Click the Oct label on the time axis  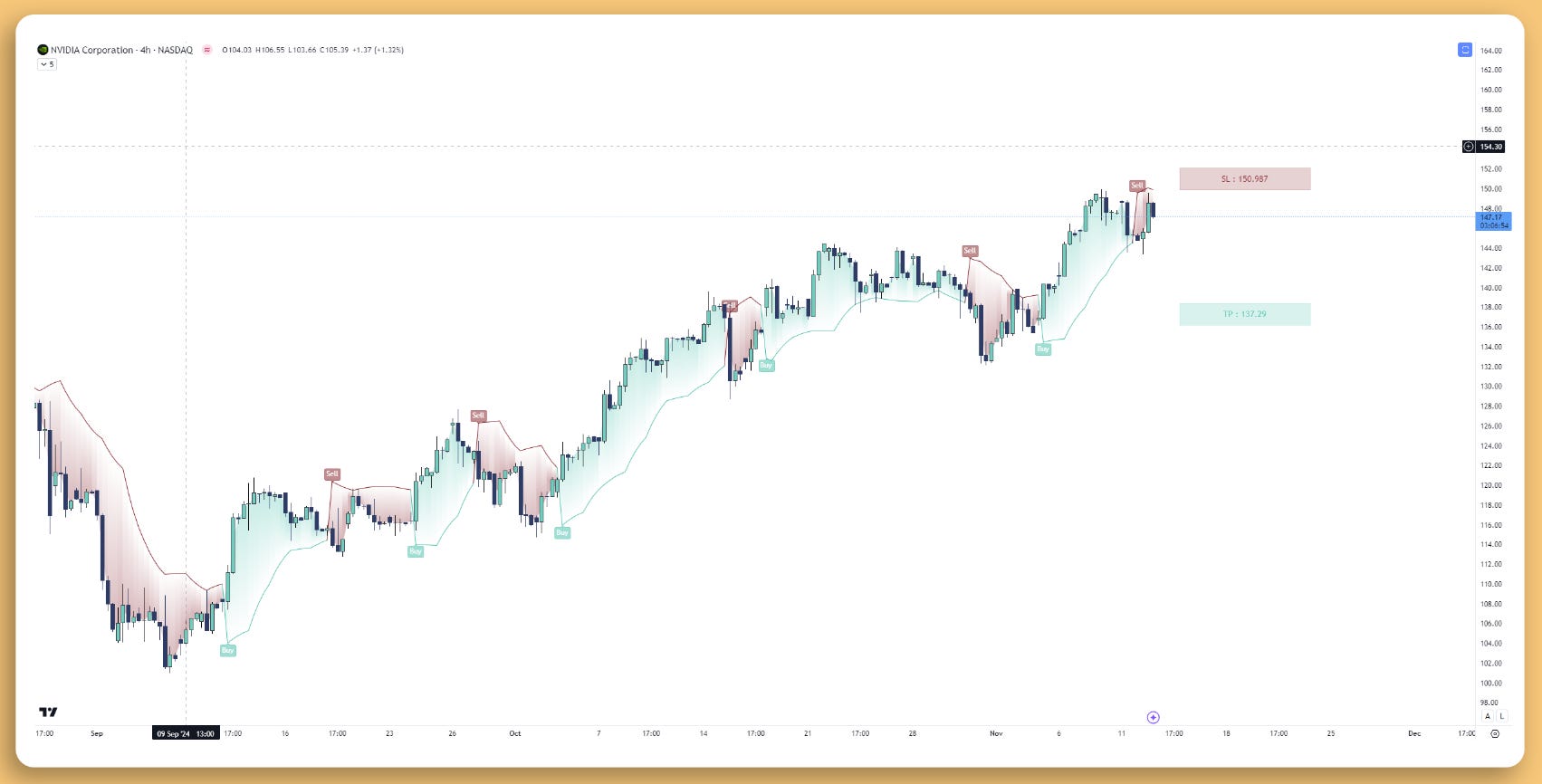[x=514, y=733]
